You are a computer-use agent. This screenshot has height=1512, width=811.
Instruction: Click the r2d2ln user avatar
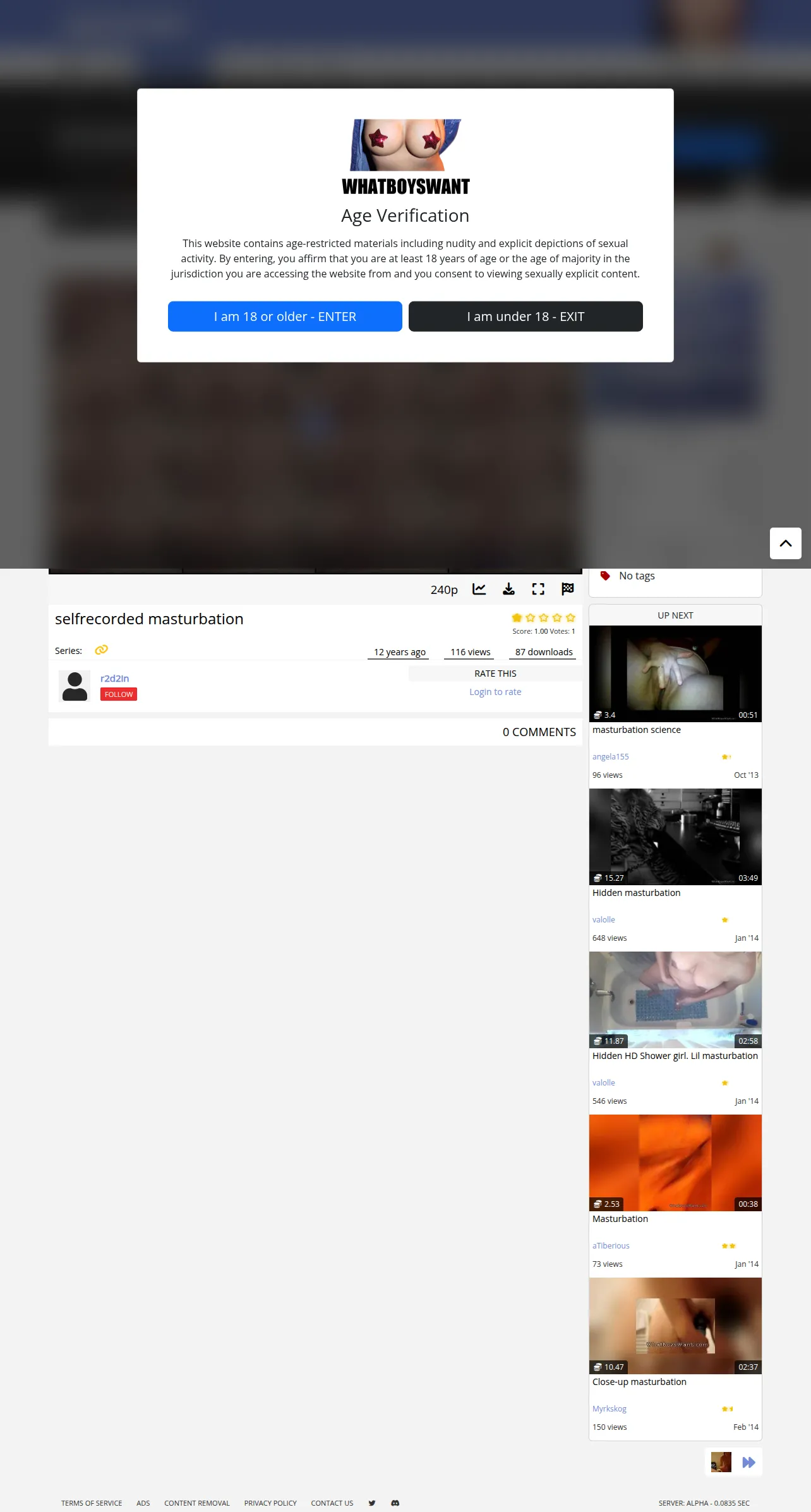[x=75, y=686]
